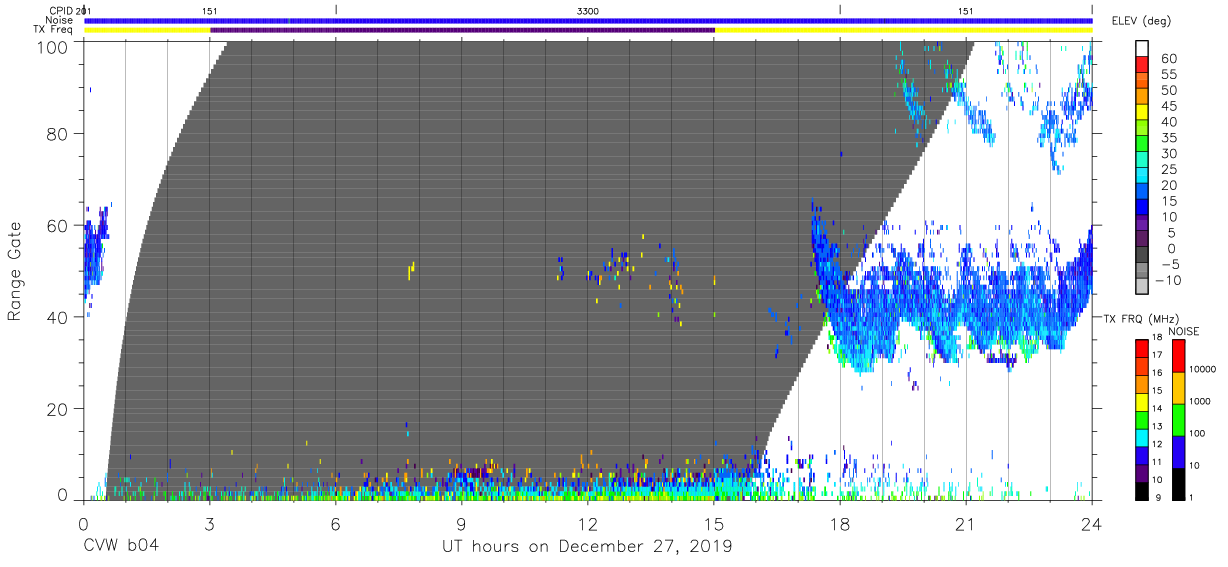
Task: Select the white top swatch of ELEV colorbar
Action: (x=1142, y=48)
